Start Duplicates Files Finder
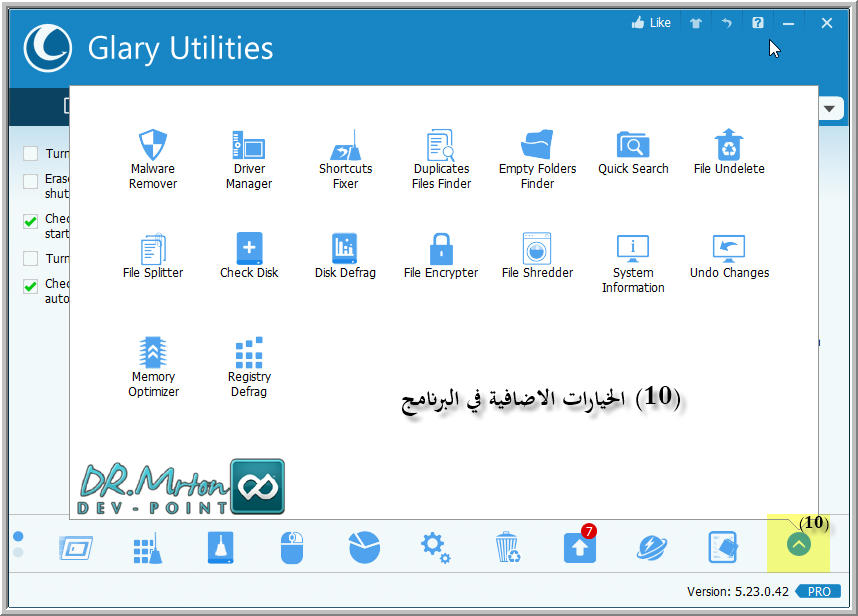858x616 pixels. pos(441,160)
